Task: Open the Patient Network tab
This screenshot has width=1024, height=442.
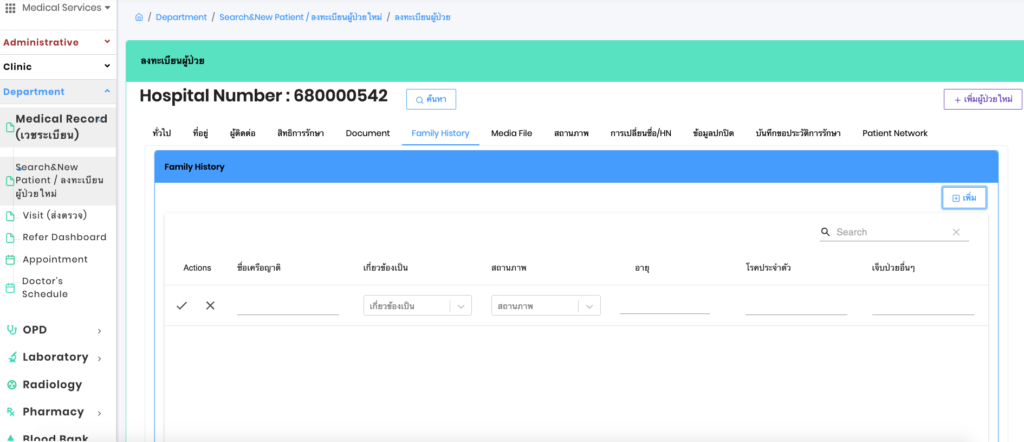Action: pos(894,133)
